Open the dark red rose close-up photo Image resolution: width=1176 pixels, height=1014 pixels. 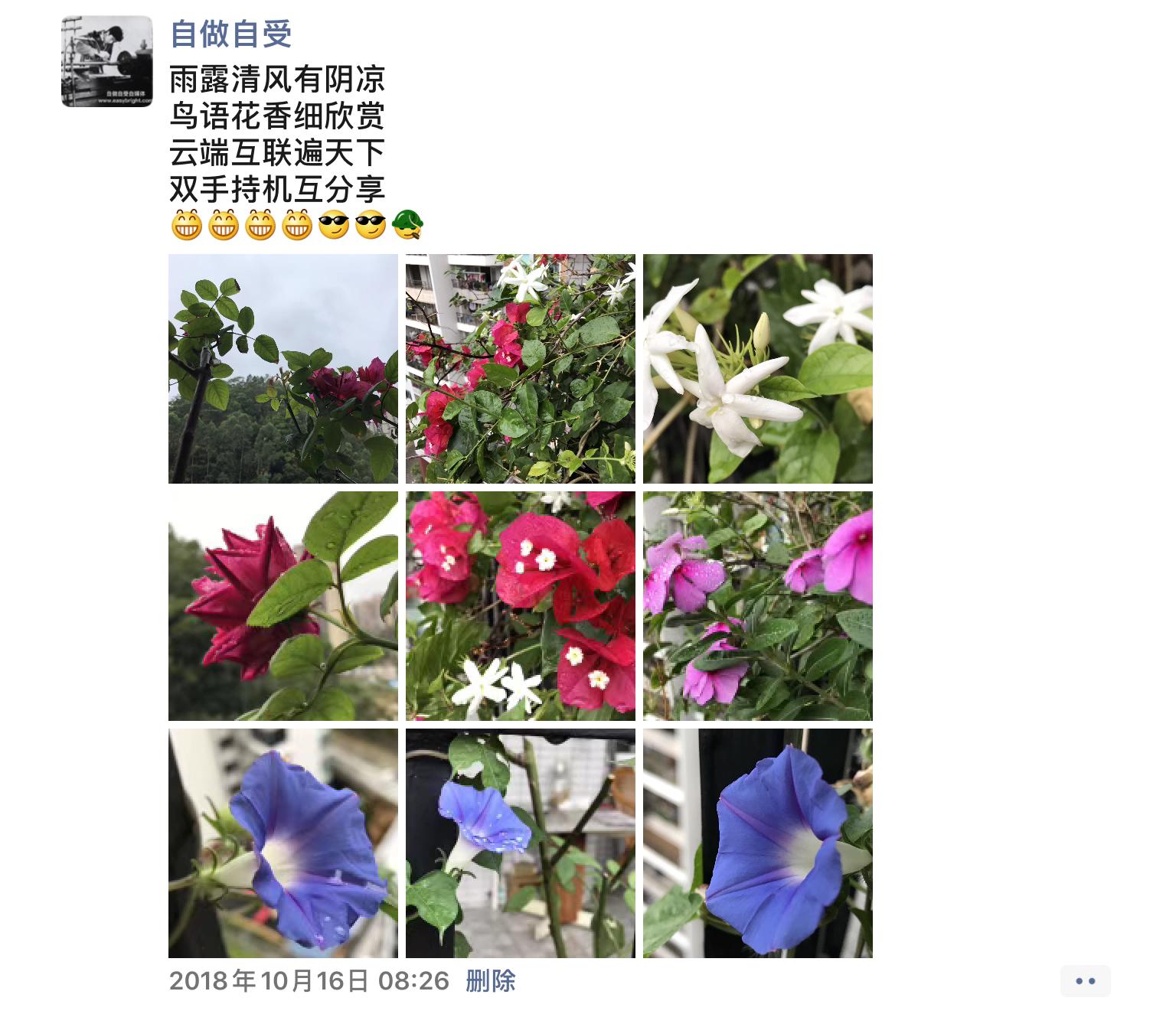(283, 606)
